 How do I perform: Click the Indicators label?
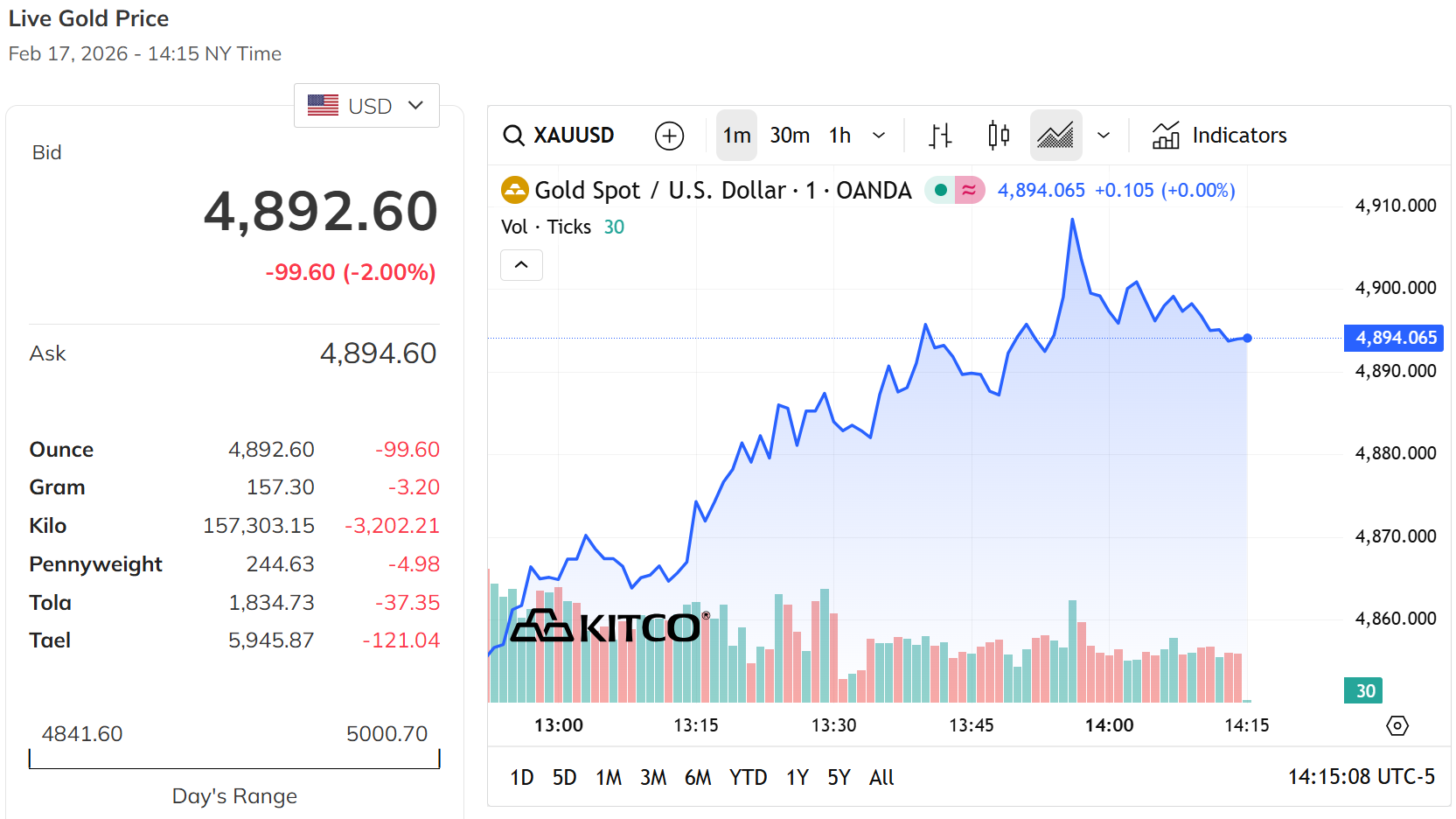point(1240,135)
